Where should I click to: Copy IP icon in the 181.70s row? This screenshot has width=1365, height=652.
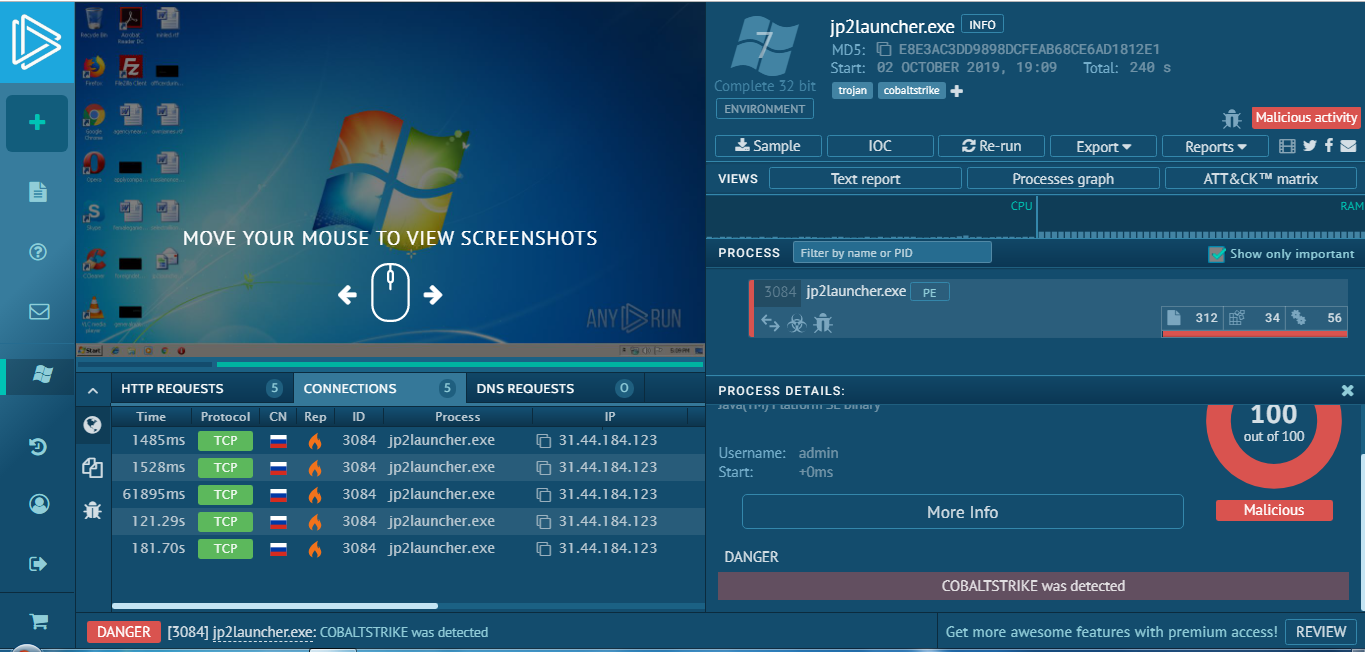[544, 549]
